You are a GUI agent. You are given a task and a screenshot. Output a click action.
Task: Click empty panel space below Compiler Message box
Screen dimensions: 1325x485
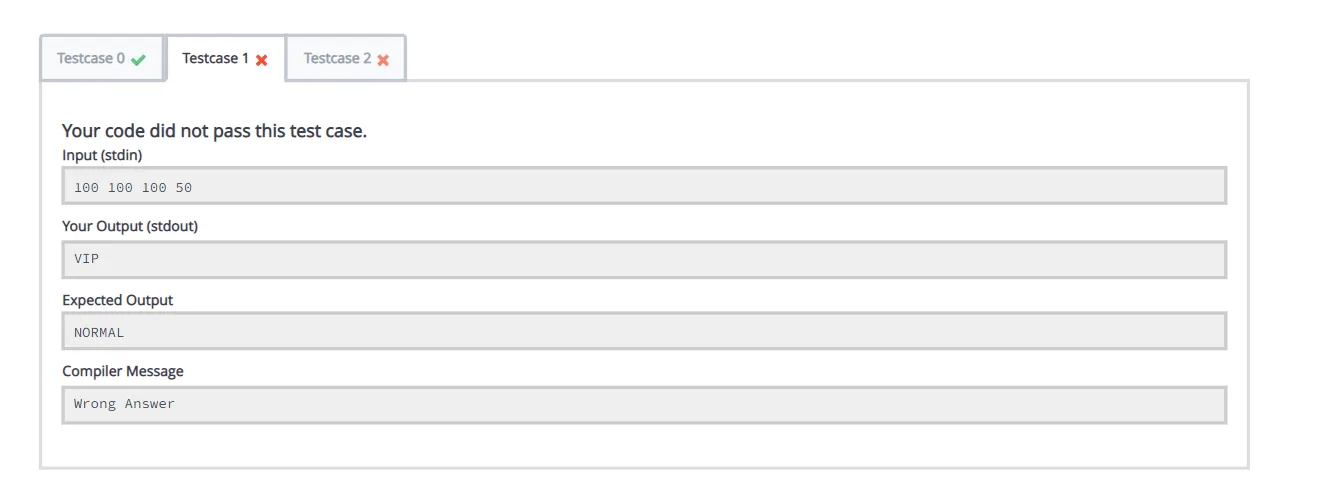click(x=644, y=445)
